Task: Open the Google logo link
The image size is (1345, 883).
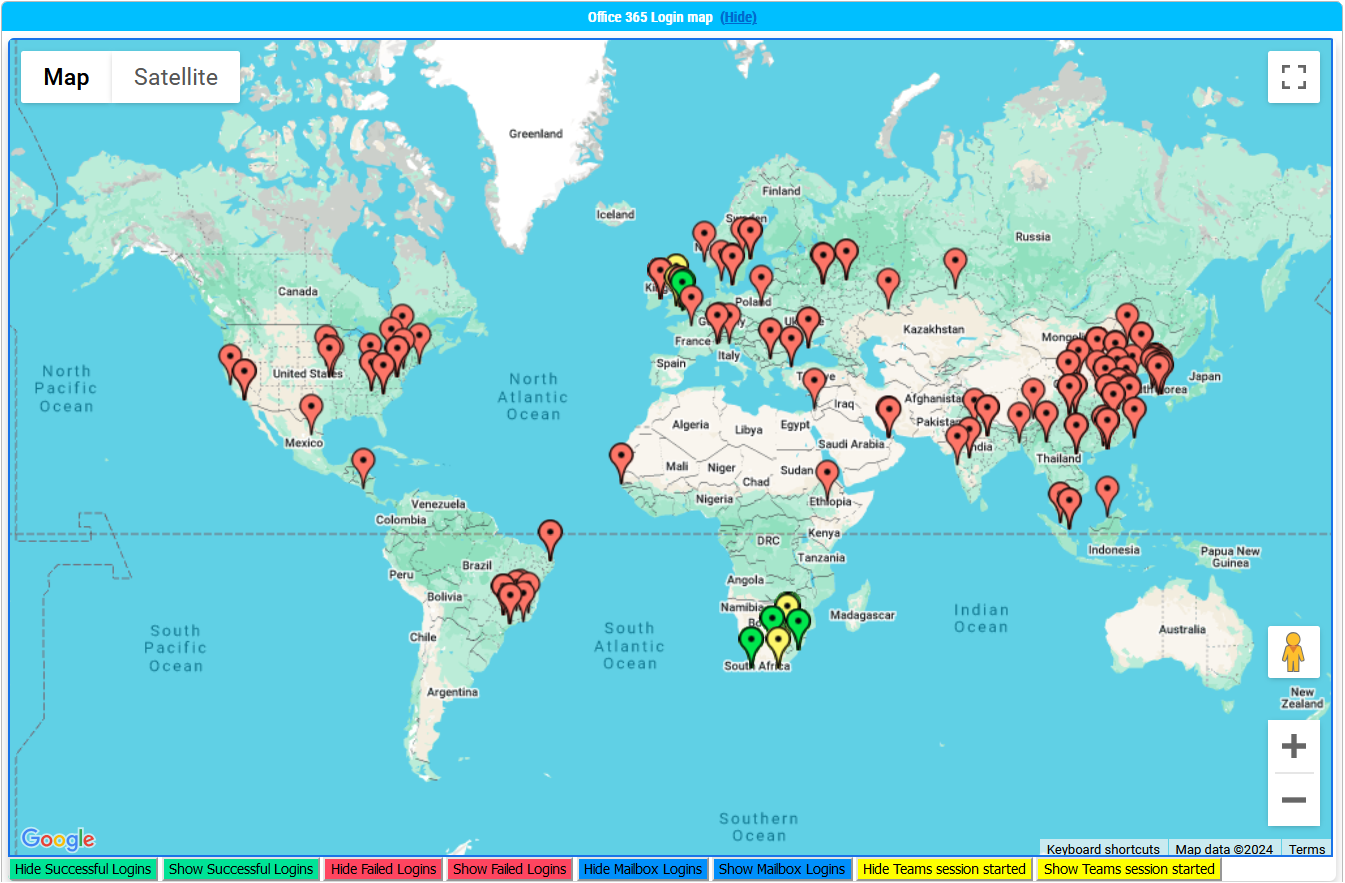Action: click(x=58, y=839)
